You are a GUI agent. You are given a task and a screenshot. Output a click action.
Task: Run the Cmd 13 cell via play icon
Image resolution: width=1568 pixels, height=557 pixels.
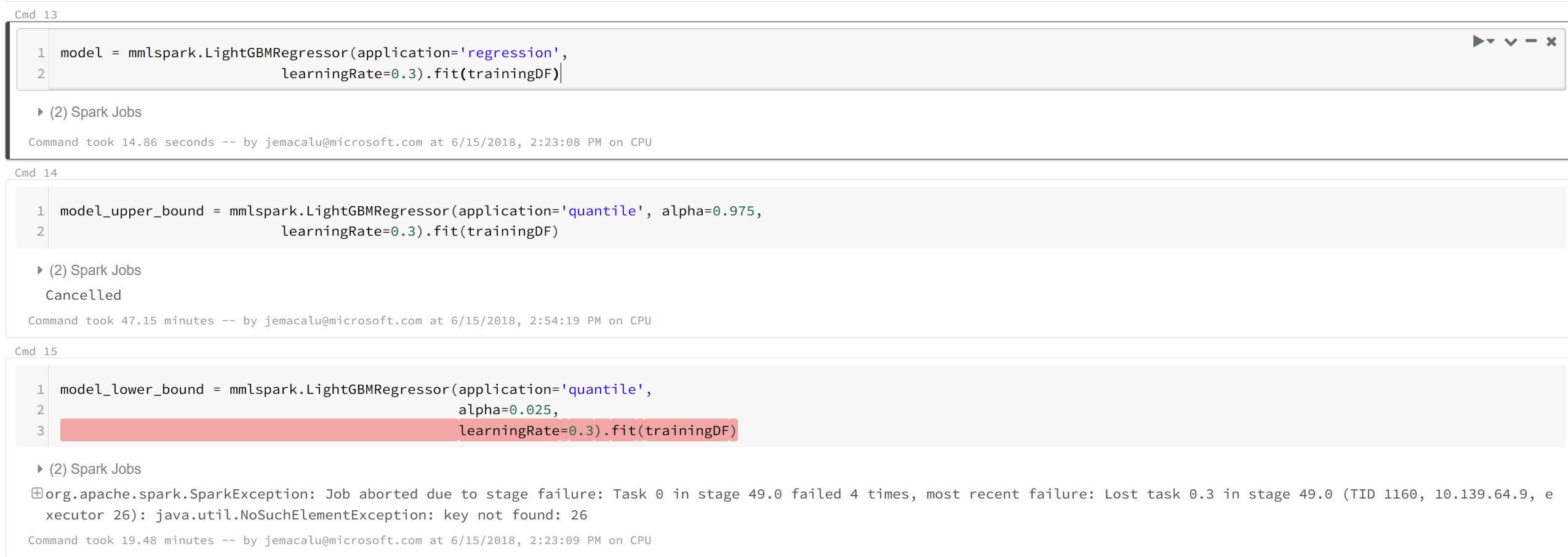pos(1478,42)
